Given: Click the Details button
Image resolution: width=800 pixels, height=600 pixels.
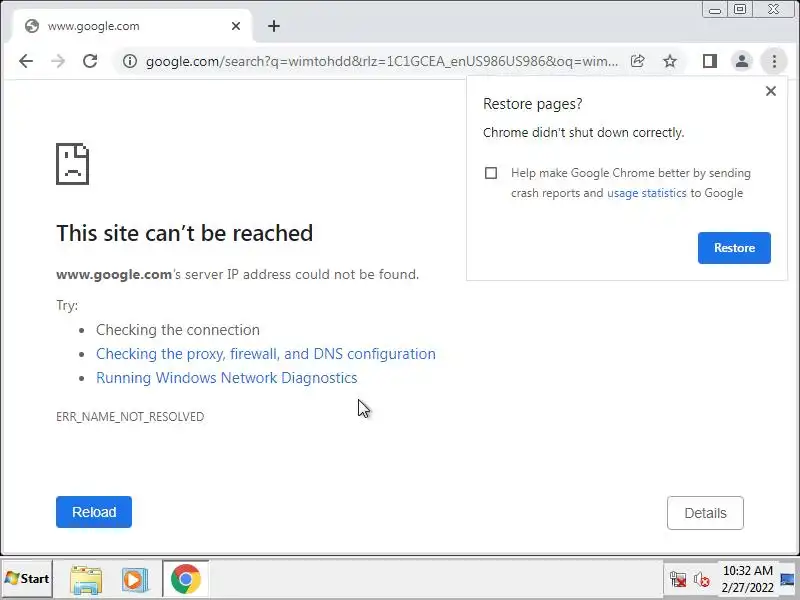Looking at the screenshot, I should [x=705, y=513].
